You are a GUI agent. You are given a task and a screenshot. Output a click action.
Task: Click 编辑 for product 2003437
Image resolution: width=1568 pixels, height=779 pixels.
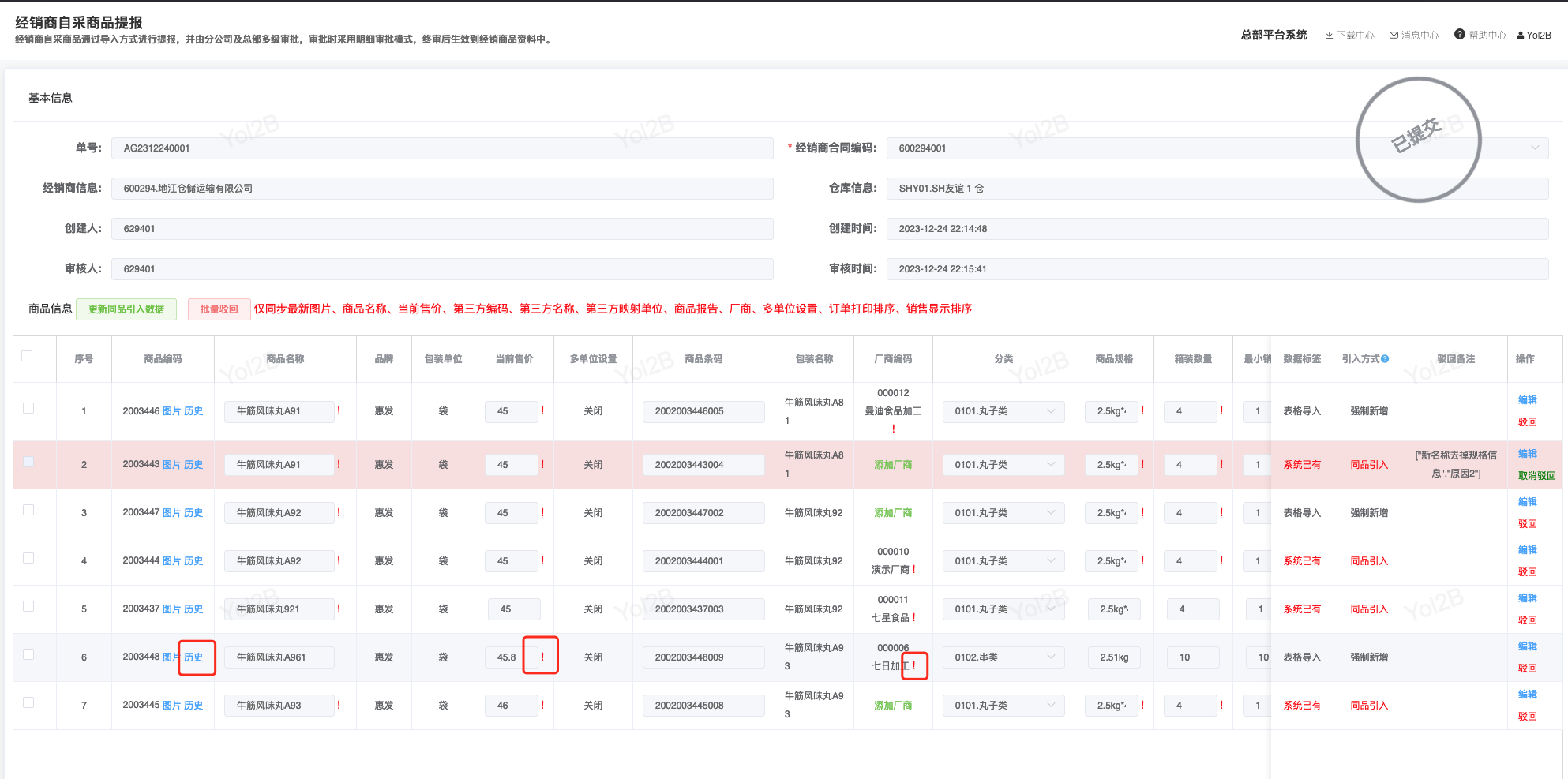1528,598
